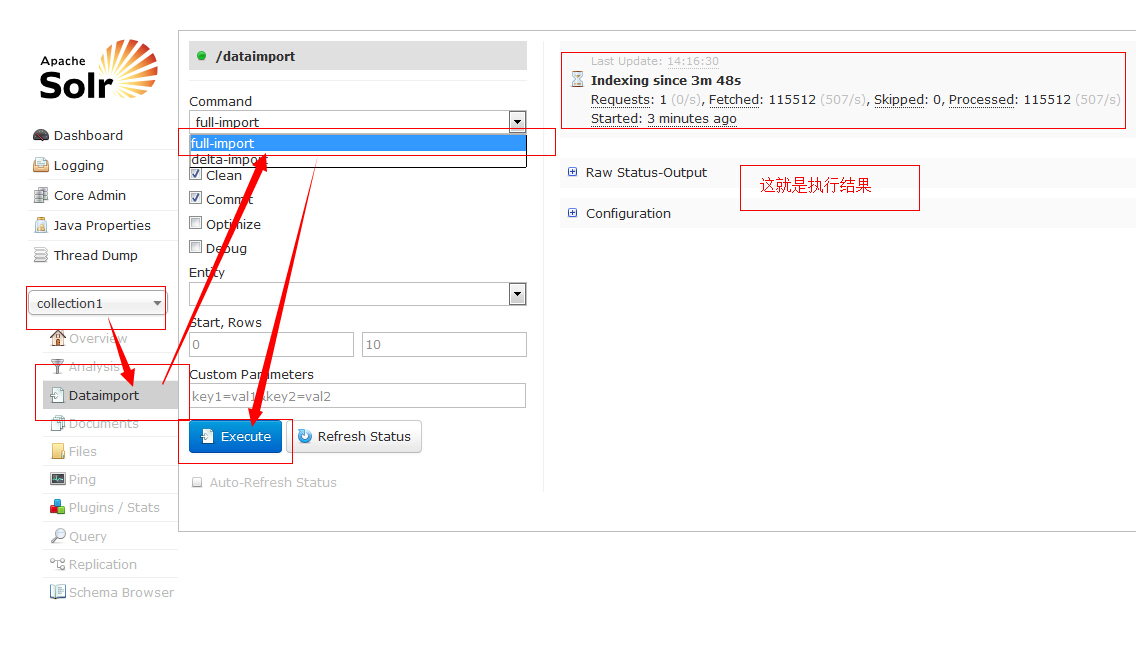Enable the Optimize checkbox
1136x654 pixels.
pos(195,222)
